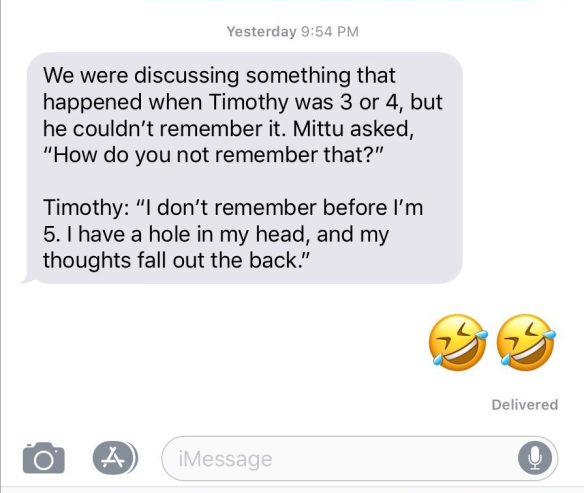Open the camera icon beside the message field
The height and width of the screenshot is (493, 584).
(44, 458)
